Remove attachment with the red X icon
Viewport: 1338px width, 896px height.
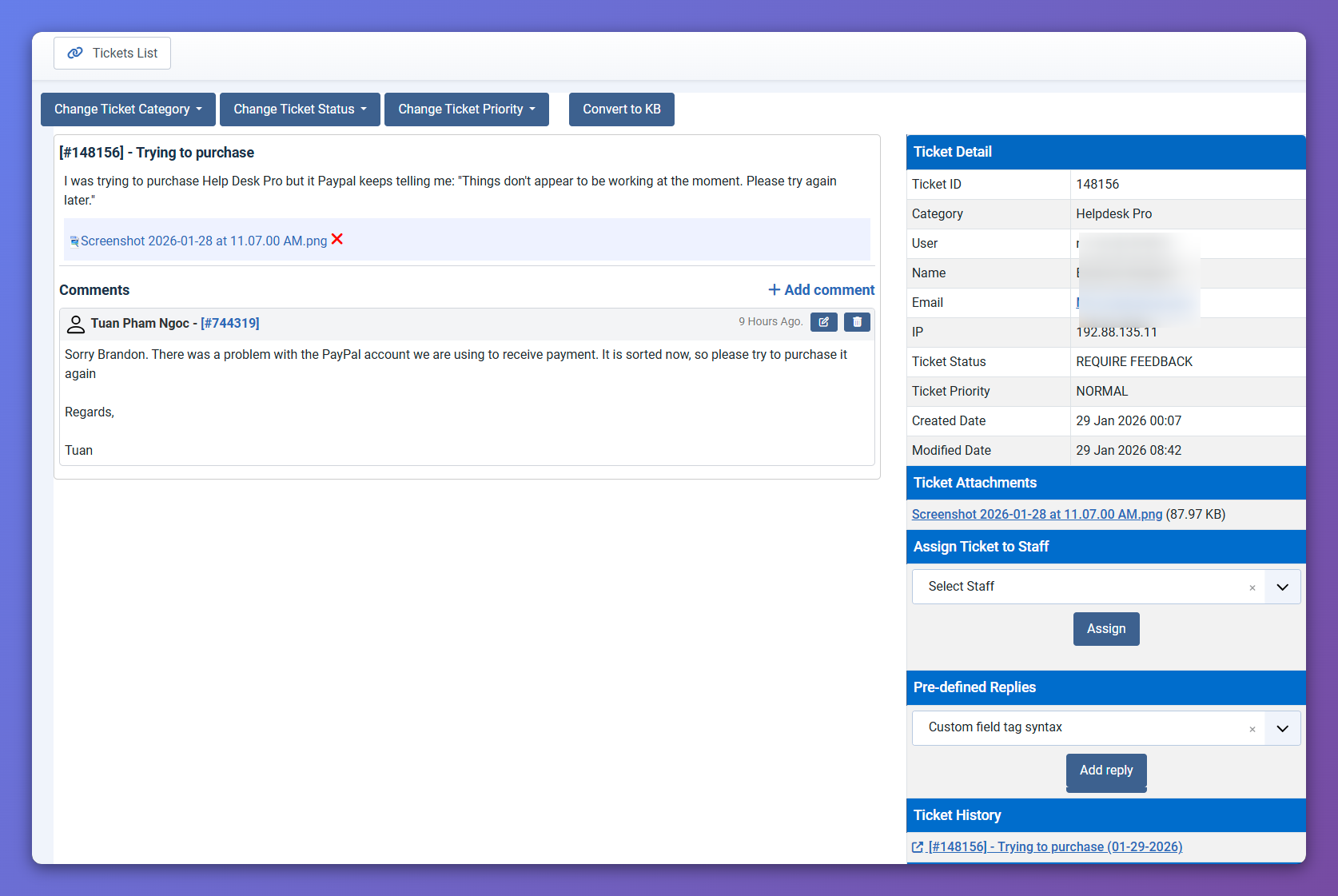(337, 239)
